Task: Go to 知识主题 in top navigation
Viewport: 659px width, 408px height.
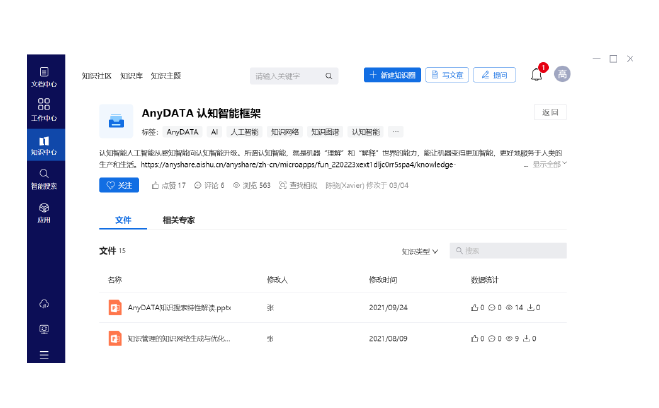Action: 166,76
